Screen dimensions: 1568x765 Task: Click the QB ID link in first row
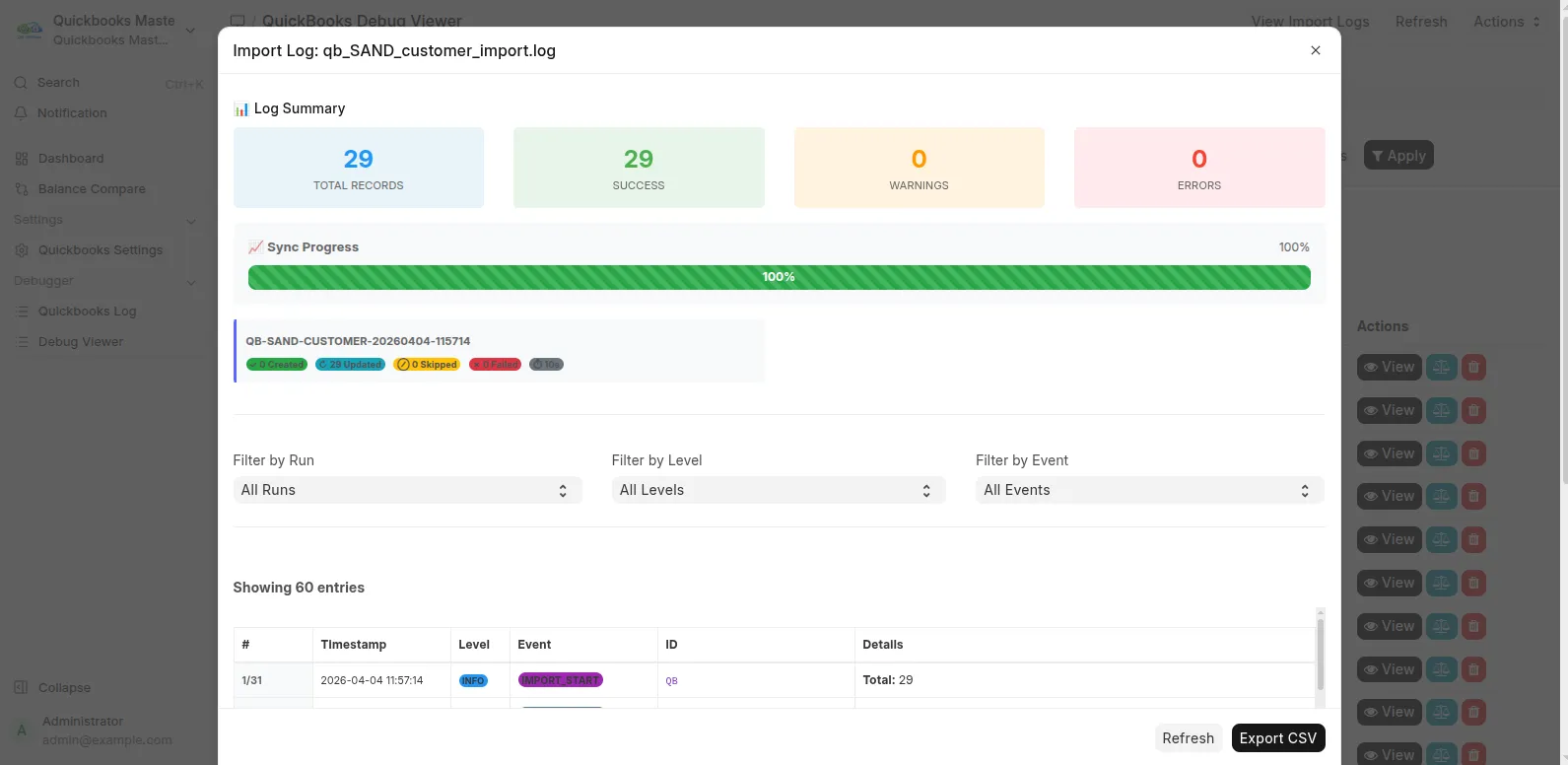(x=671, y=681)
